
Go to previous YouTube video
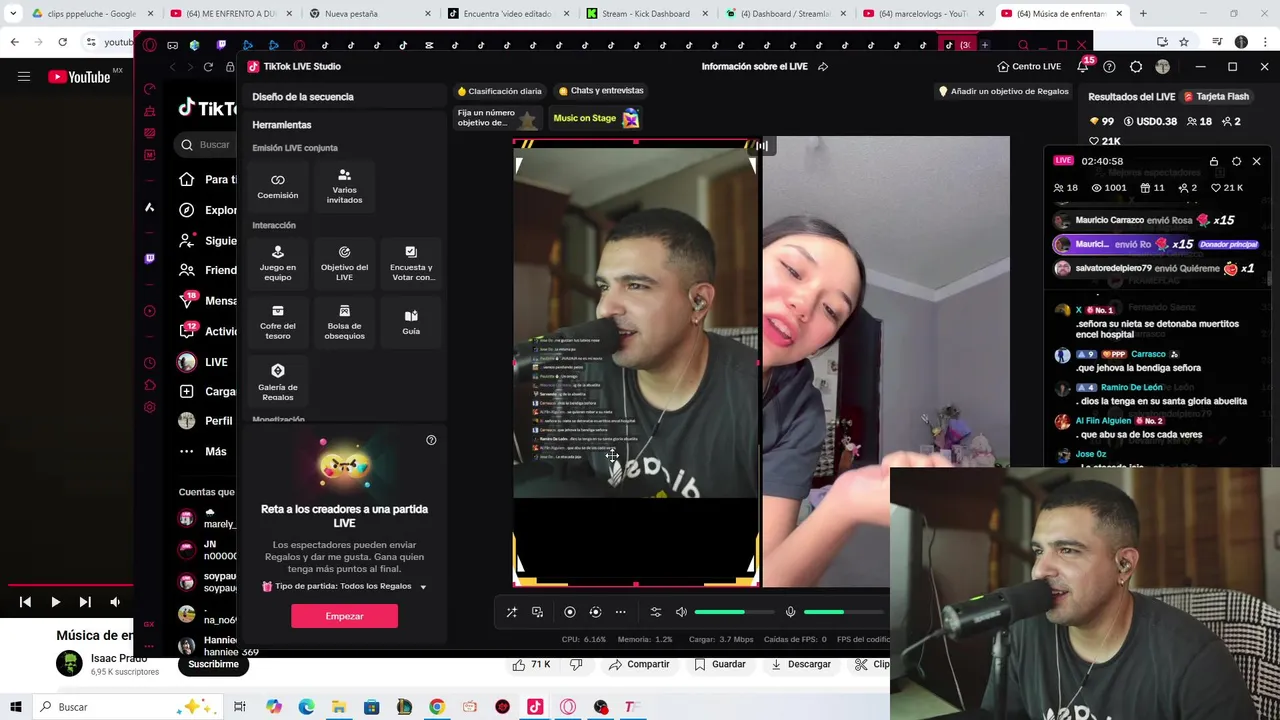pyautogui.click(x=25, y=602)
